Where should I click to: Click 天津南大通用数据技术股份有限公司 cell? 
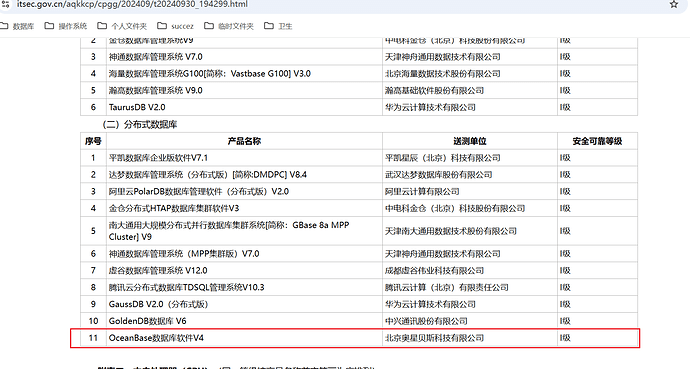click(x=470, y=231)
